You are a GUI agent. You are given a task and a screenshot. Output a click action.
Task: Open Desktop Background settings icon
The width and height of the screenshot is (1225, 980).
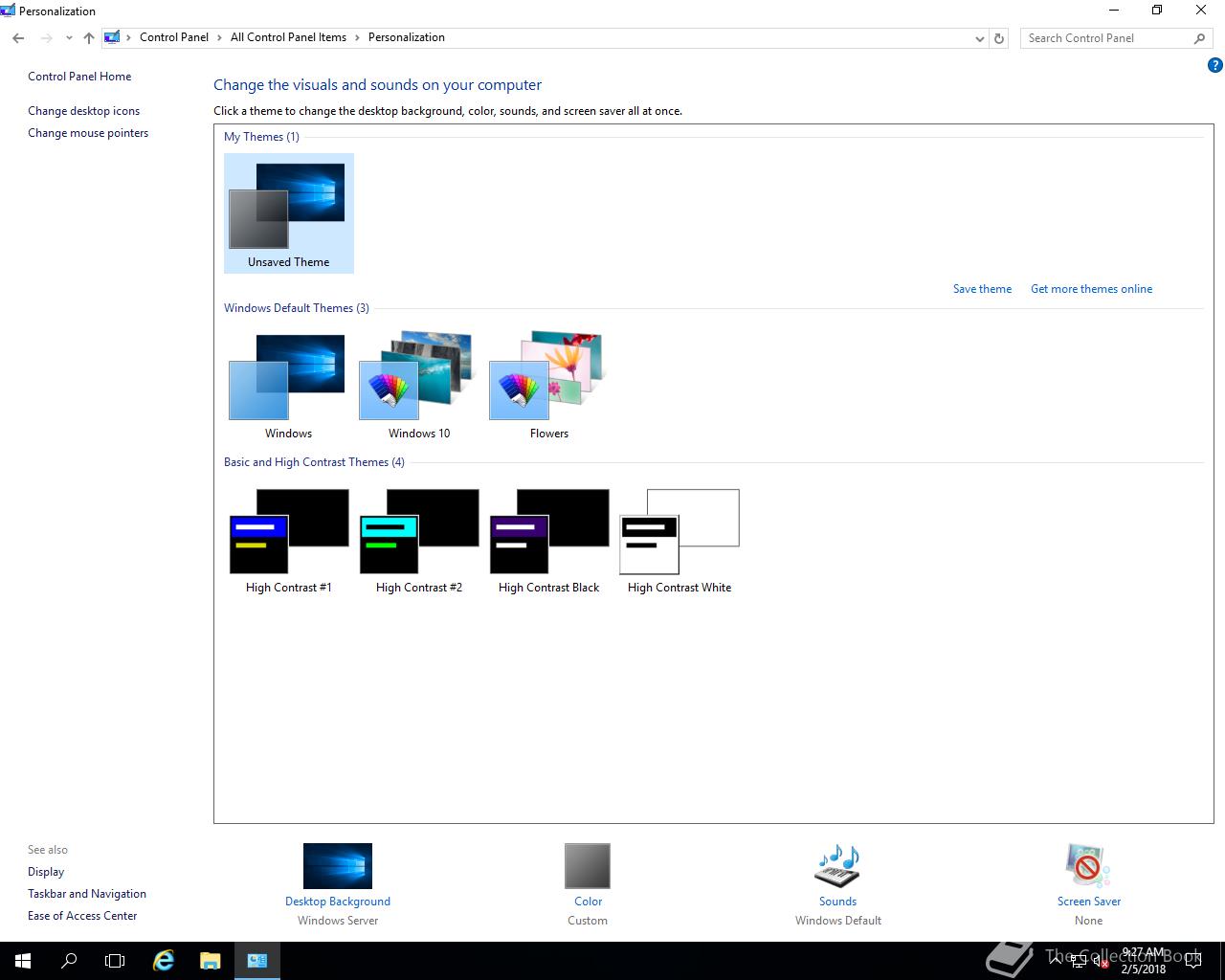pos(338,866)
